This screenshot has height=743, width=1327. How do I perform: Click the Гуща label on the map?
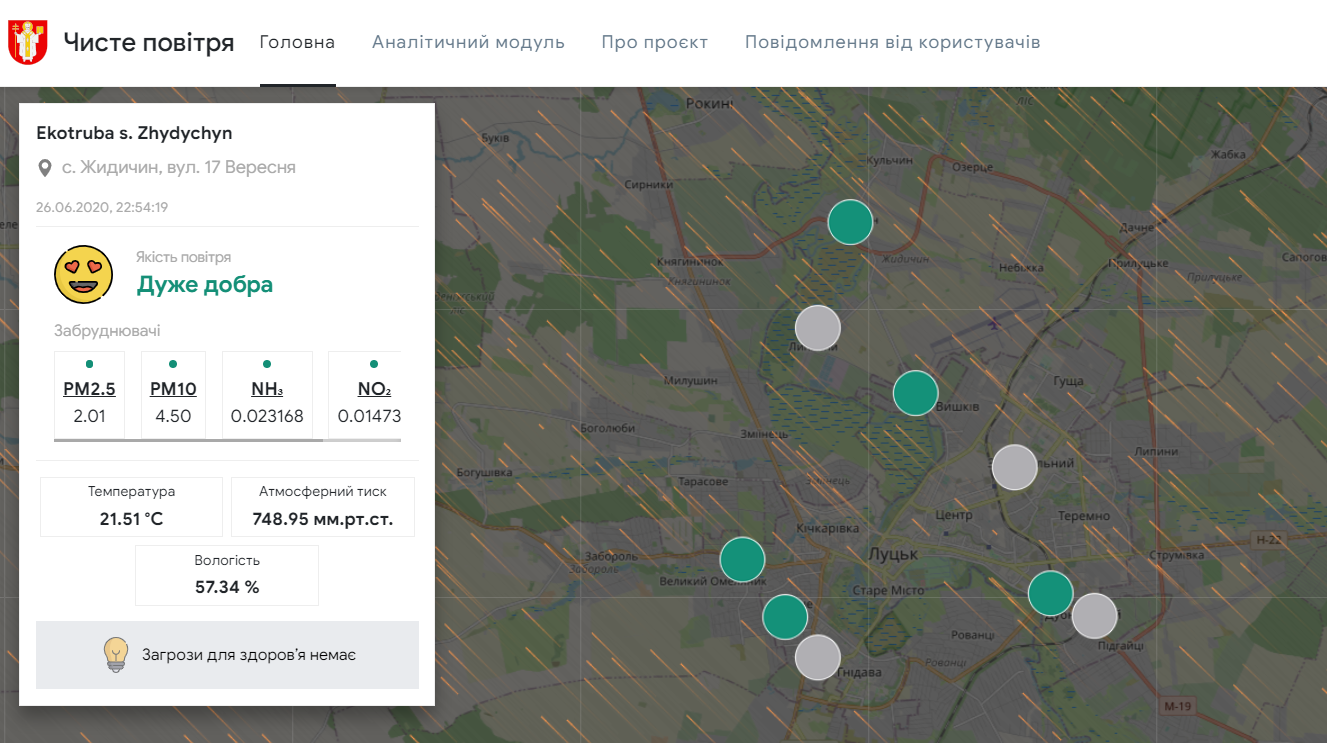(1068, 381)
